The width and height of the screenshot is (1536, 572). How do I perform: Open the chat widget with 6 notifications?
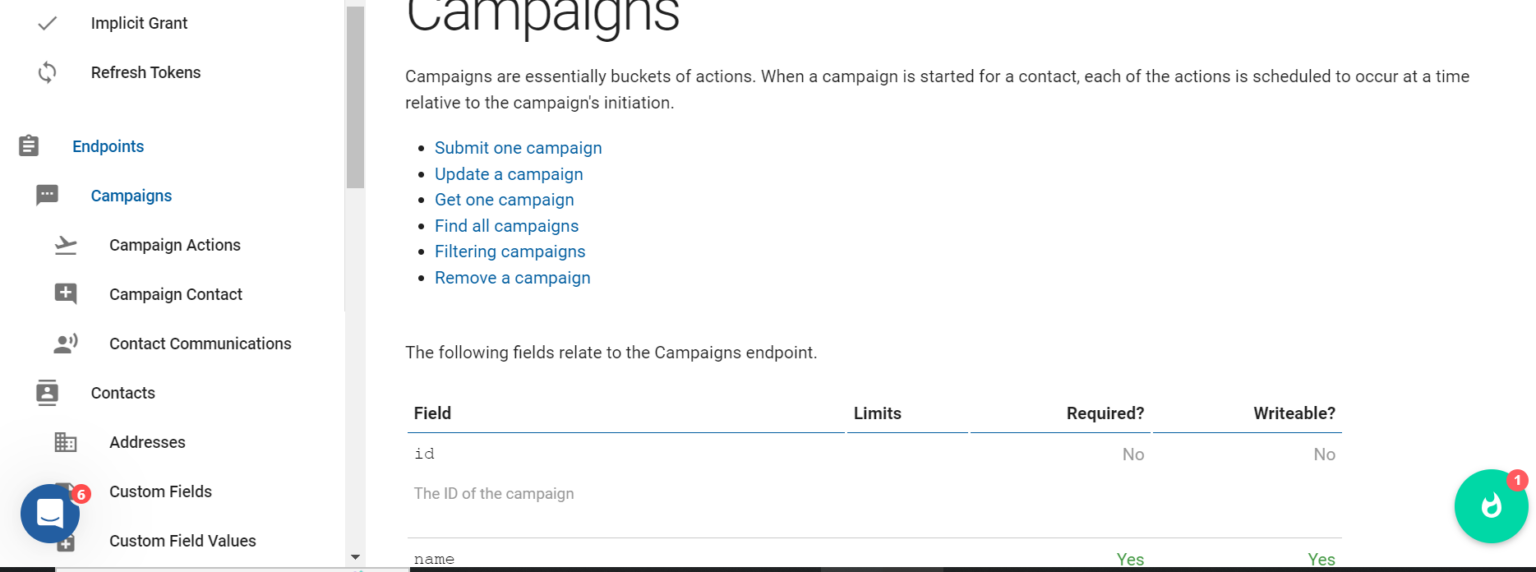tap(50, 513)
